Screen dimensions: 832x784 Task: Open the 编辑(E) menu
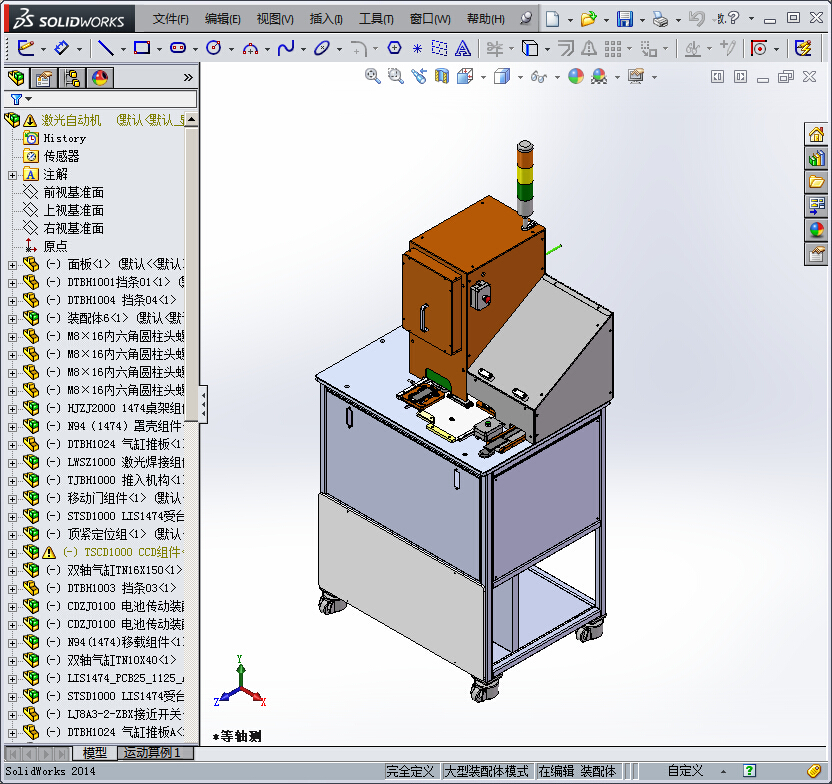click(x=222, y=20)
